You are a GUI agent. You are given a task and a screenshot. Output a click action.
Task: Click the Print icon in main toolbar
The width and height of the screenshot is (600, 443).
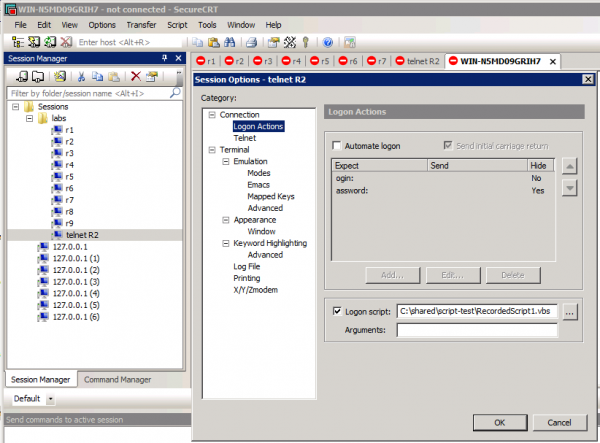pos(252,42)
